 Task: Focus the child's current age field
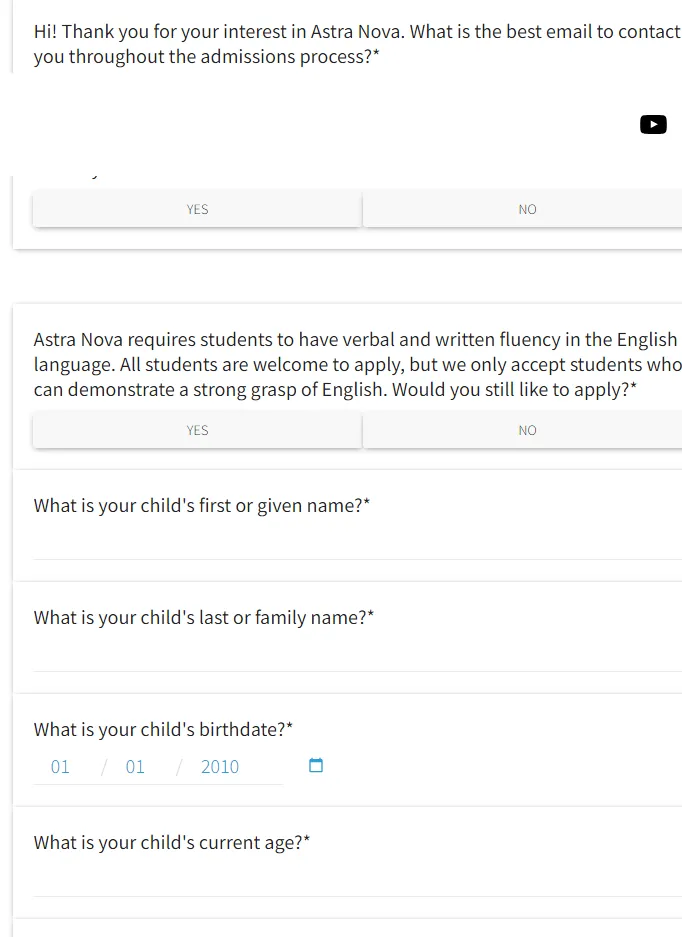(357, 881)
